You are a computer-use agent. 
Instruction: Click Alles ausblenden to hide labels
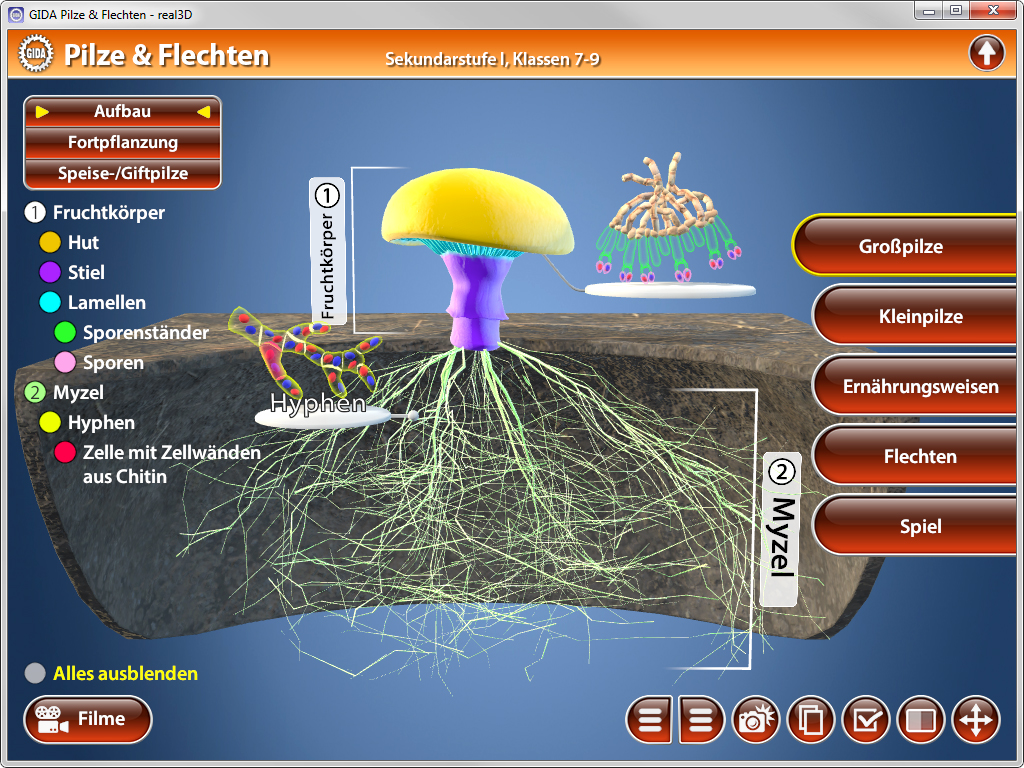(x=125, y=673)
